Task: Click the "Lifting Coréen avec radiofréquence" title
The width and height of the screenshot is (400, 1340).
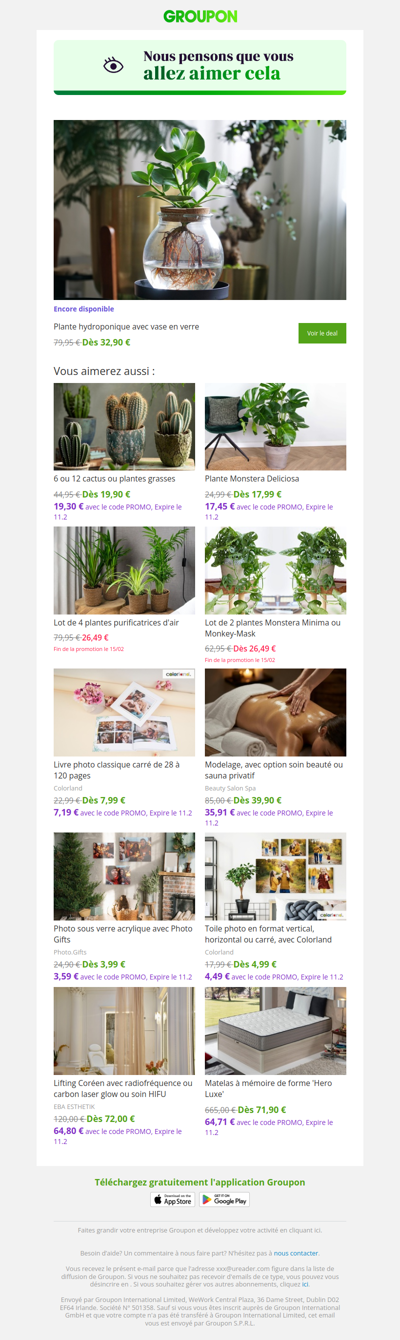Action: click(x=123, y=1088)
